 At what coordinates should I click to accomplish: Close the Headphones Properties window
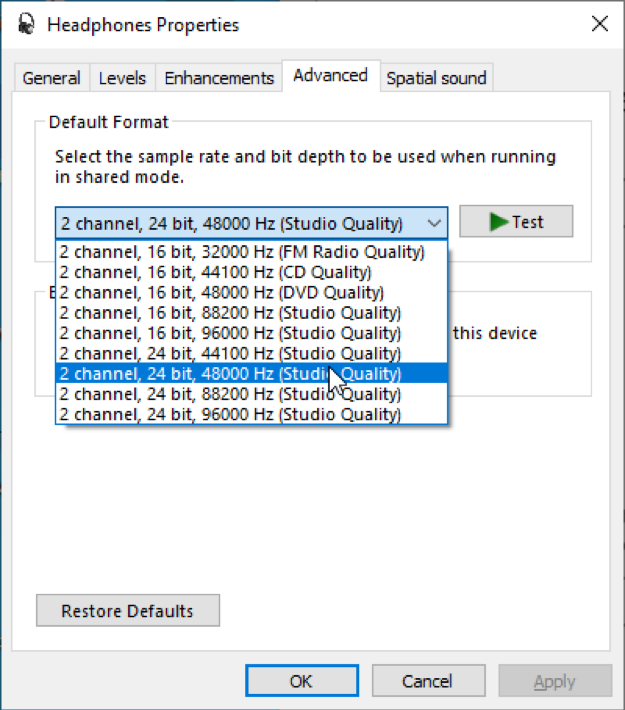pos(599,24)
